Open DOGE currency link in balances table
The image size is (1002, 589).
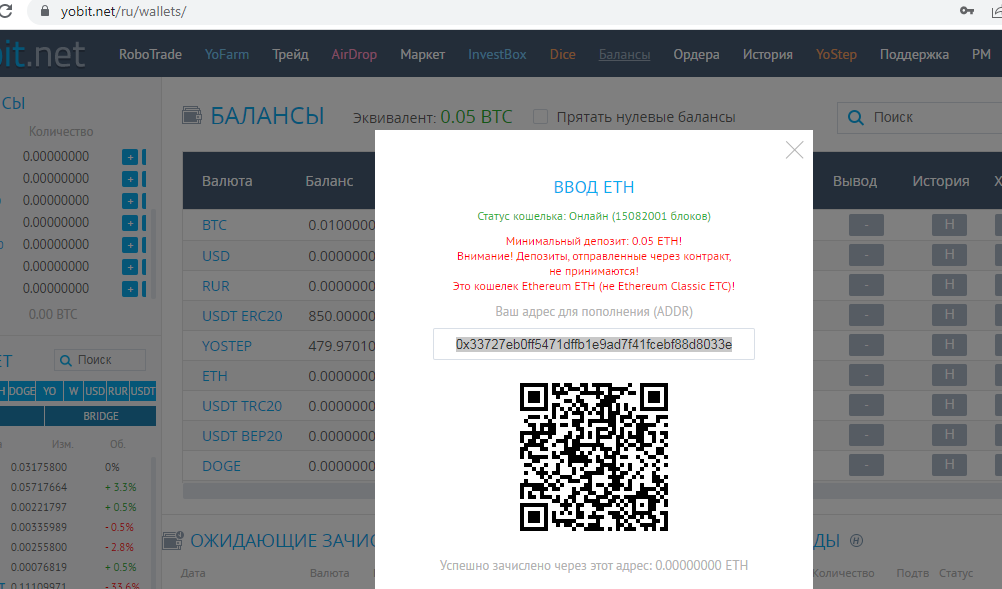pos(221,466)
